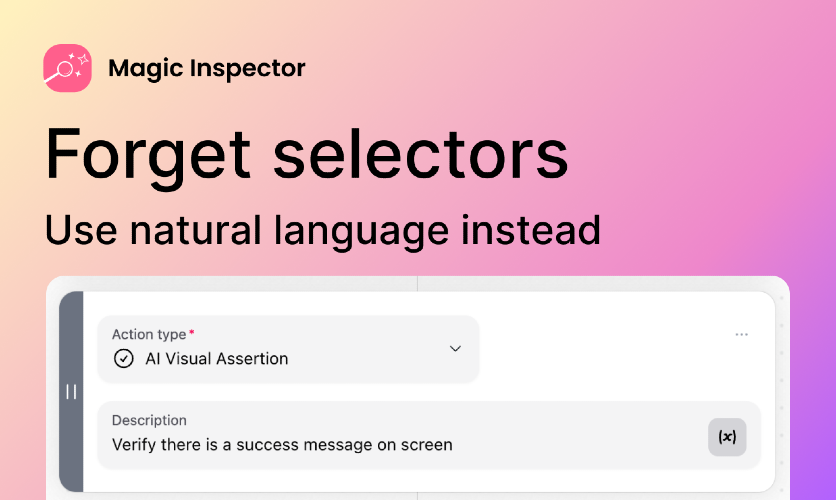The image size is (836, 500).
Task: Click the (x) variable insert button
Action: pyautogui.click(x=727, y=437)
